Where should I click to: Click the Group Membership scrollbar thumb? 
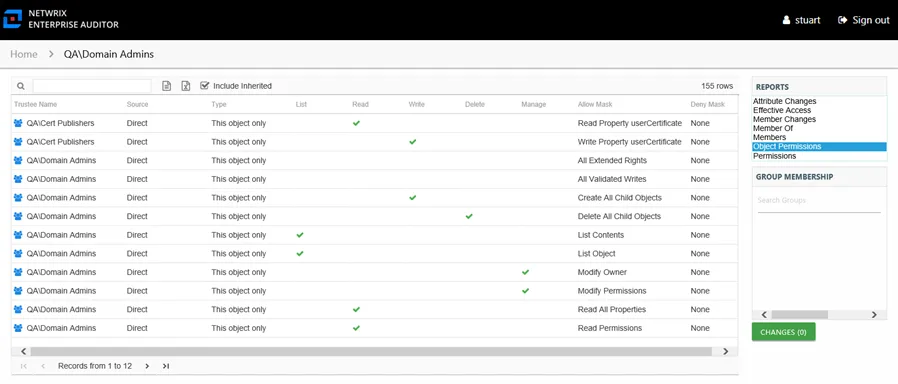pyautogui.click(x=799, y=315)
